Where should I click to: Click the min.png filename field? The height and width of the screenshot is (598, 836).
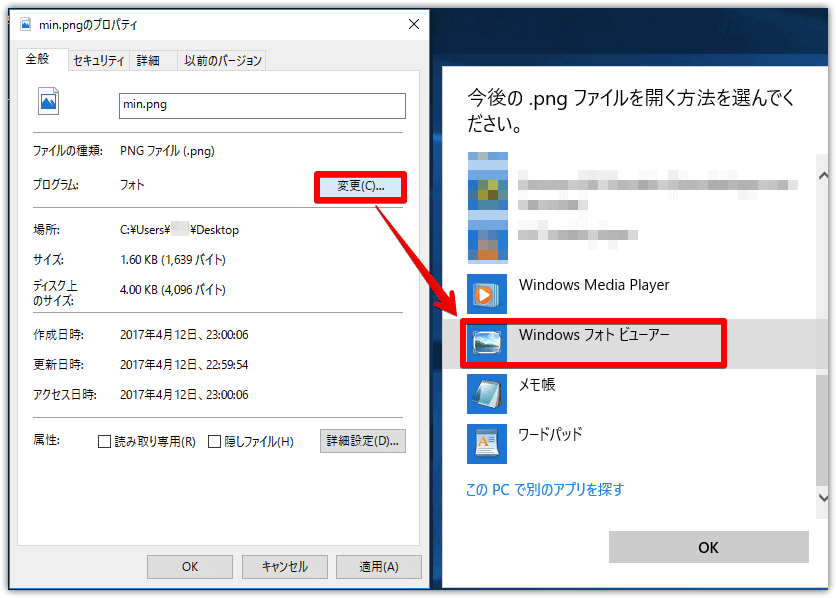tap(262, 106)
